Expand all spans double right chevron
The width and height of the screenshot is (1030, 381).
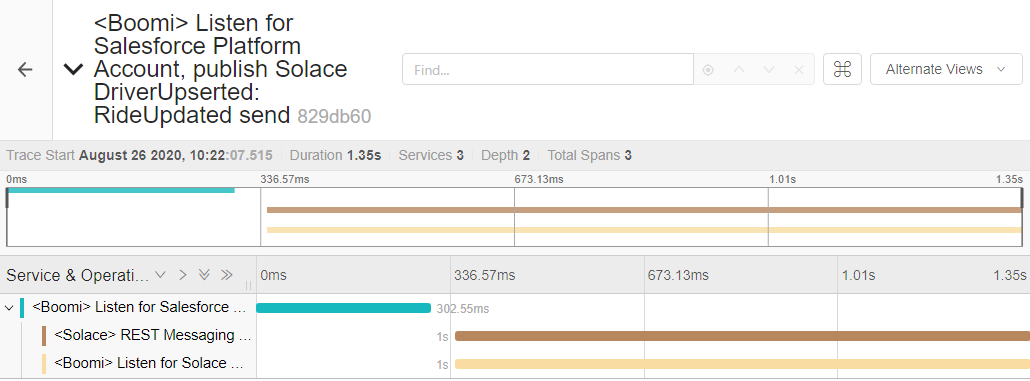pyautogui.click(x=227, y=275)
